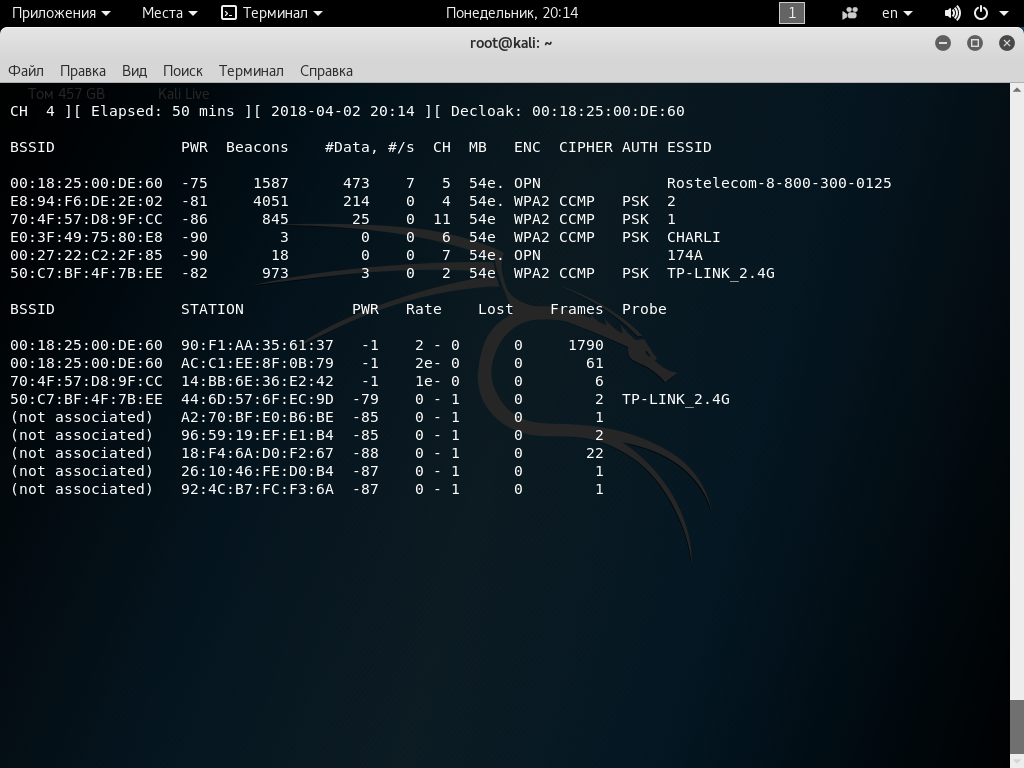This screenshot has width=1024, height=768.
Task: Click the volume speaker icon
Action: [x=952, y=13]
